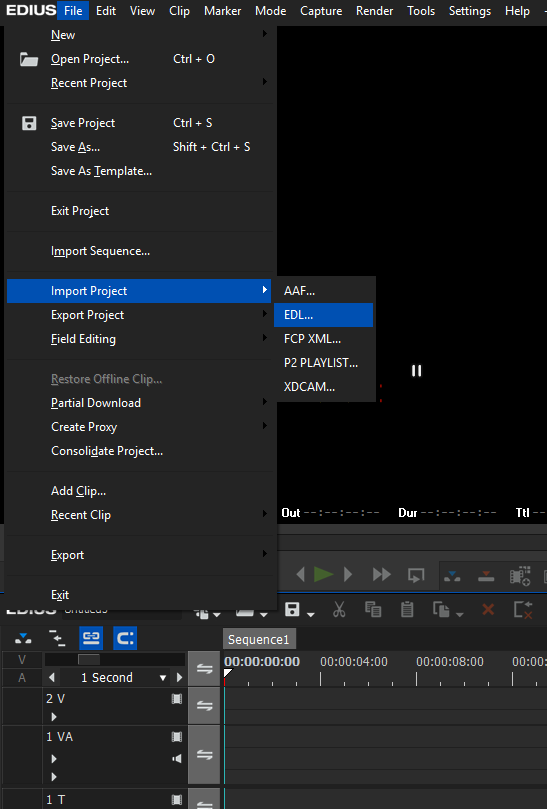Select the Sequence1 tab

point(259,639)
